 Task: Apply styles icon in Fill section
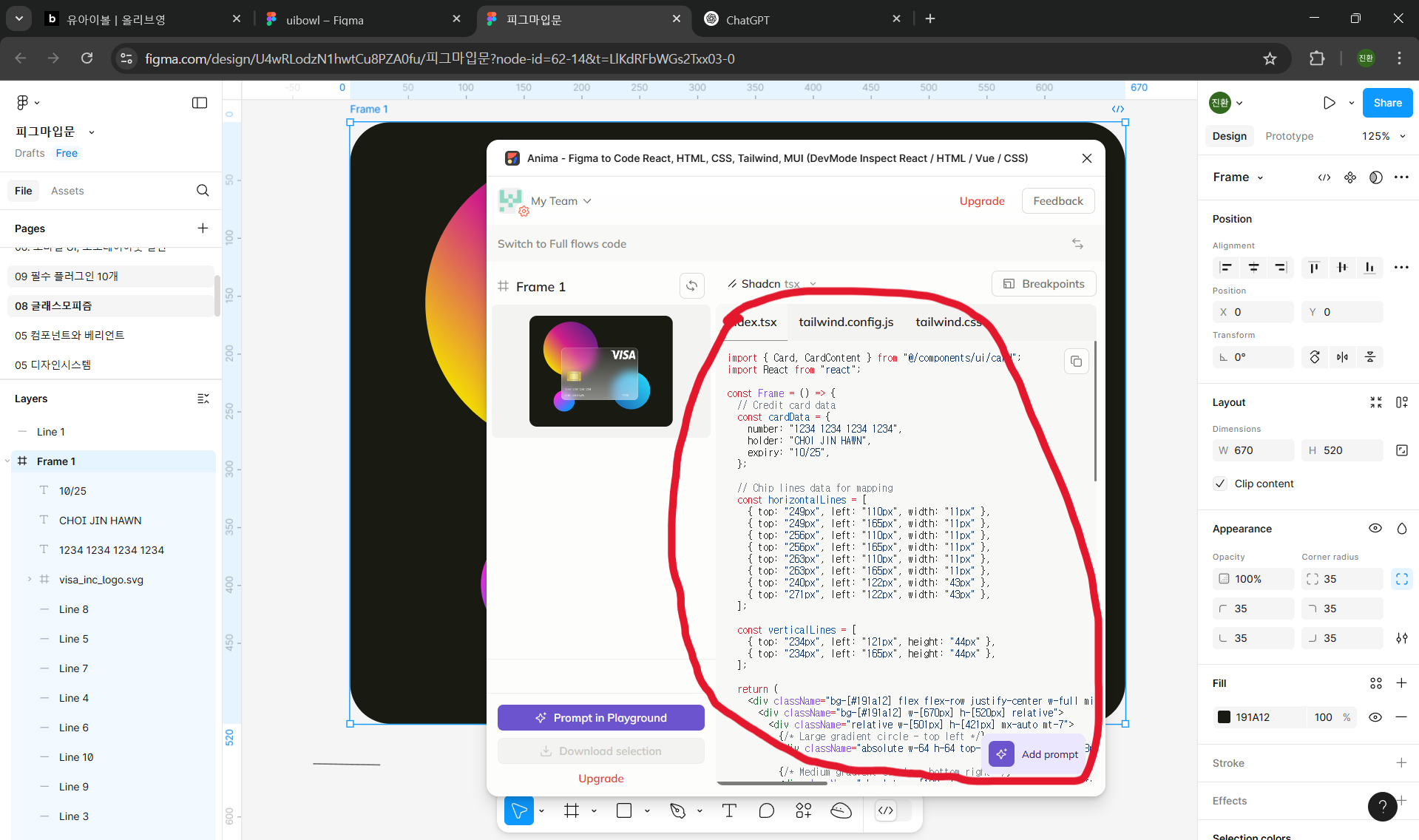click(x=1375, y=684)
